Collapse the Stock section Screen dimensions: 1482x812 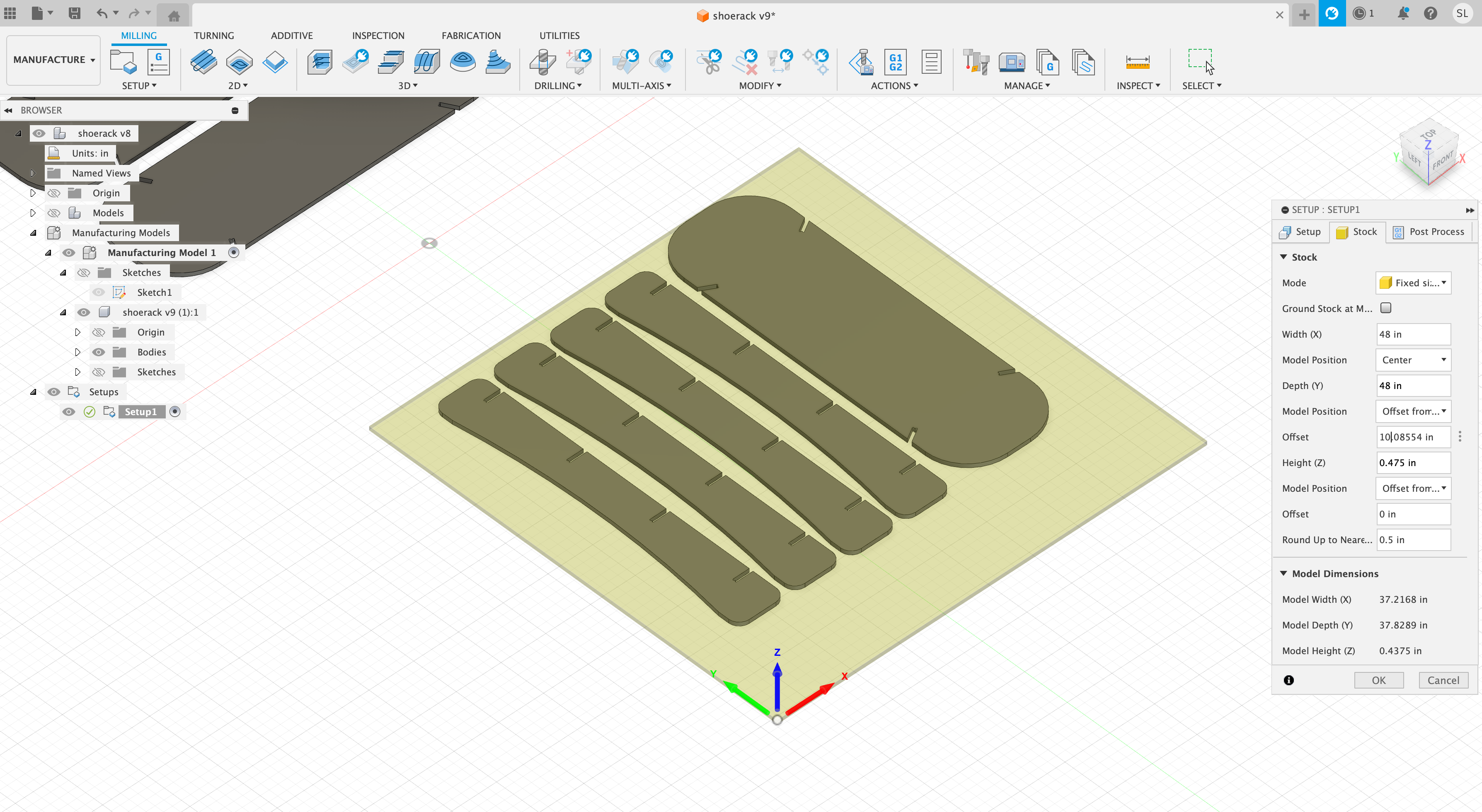tap(1283, 257)
